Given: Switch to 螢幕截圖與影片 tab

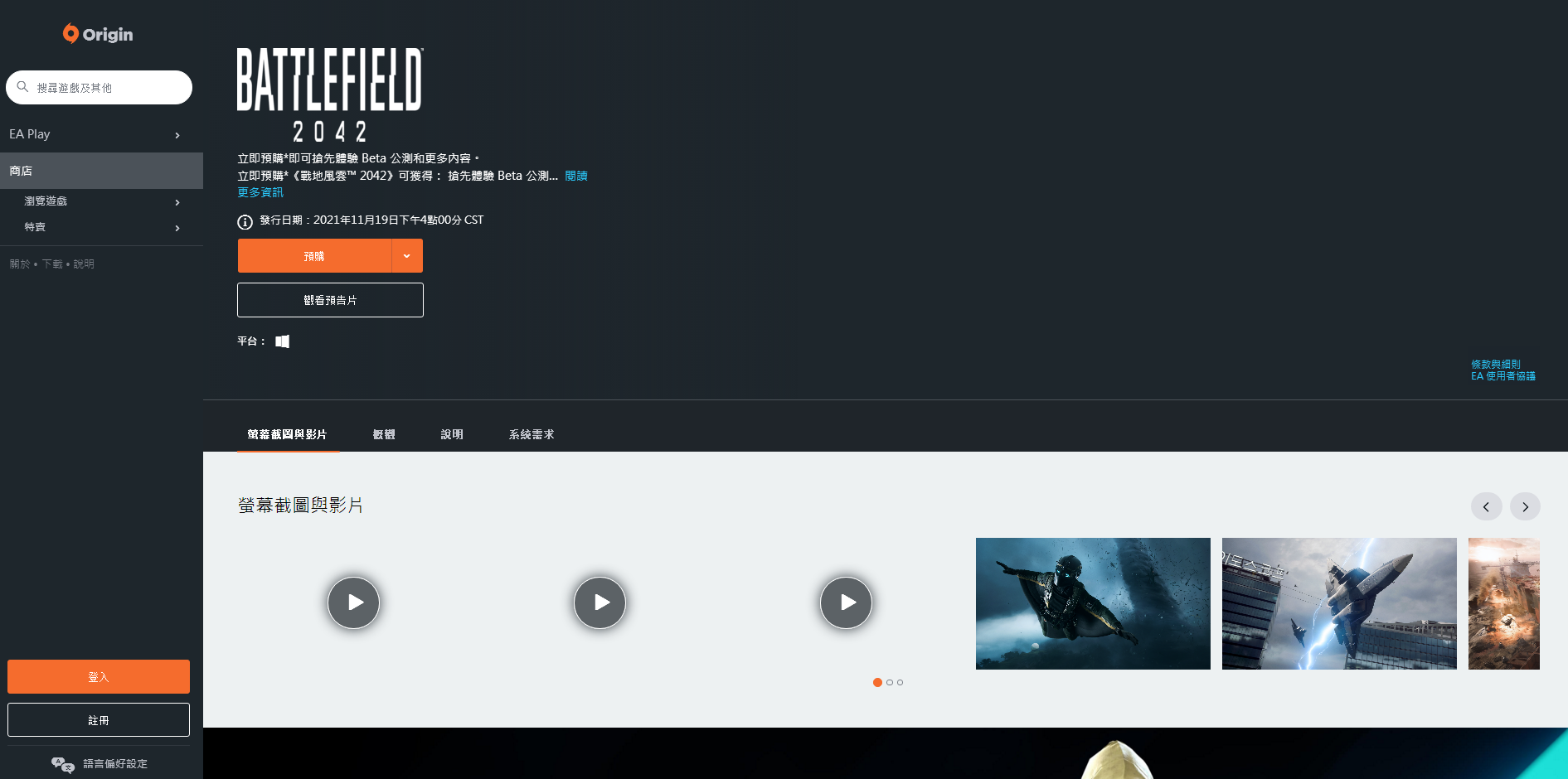Looking at the screenshot, I should tap(287, 434).
